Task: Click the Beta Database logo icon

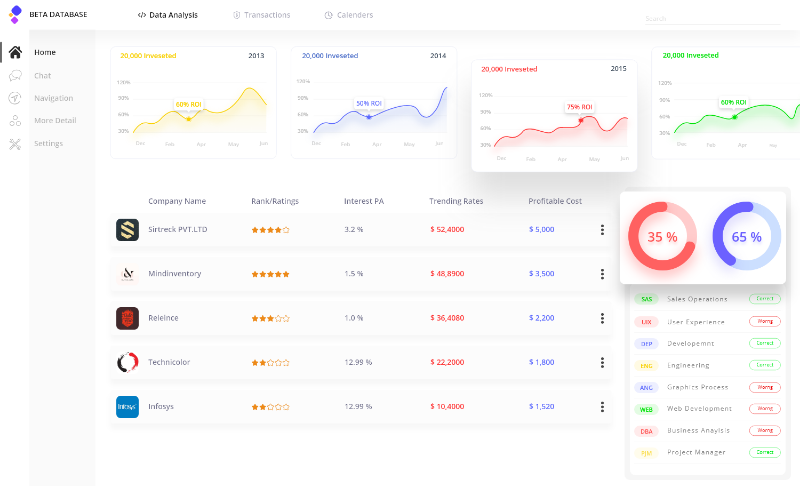Action: pos(15,14)
